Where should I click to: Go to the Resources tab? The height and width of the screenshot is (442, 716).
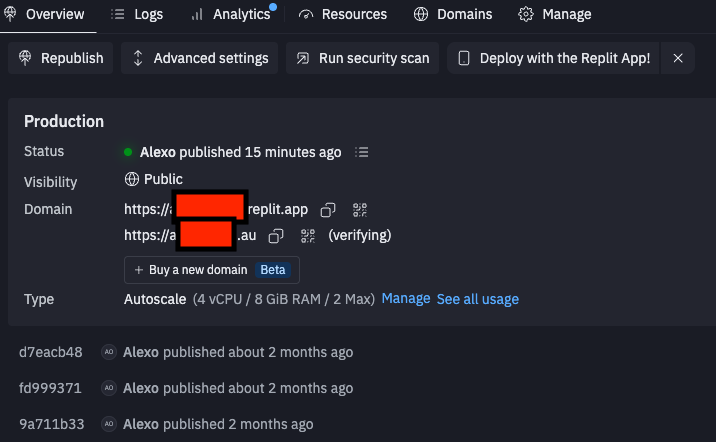point(342,15)
